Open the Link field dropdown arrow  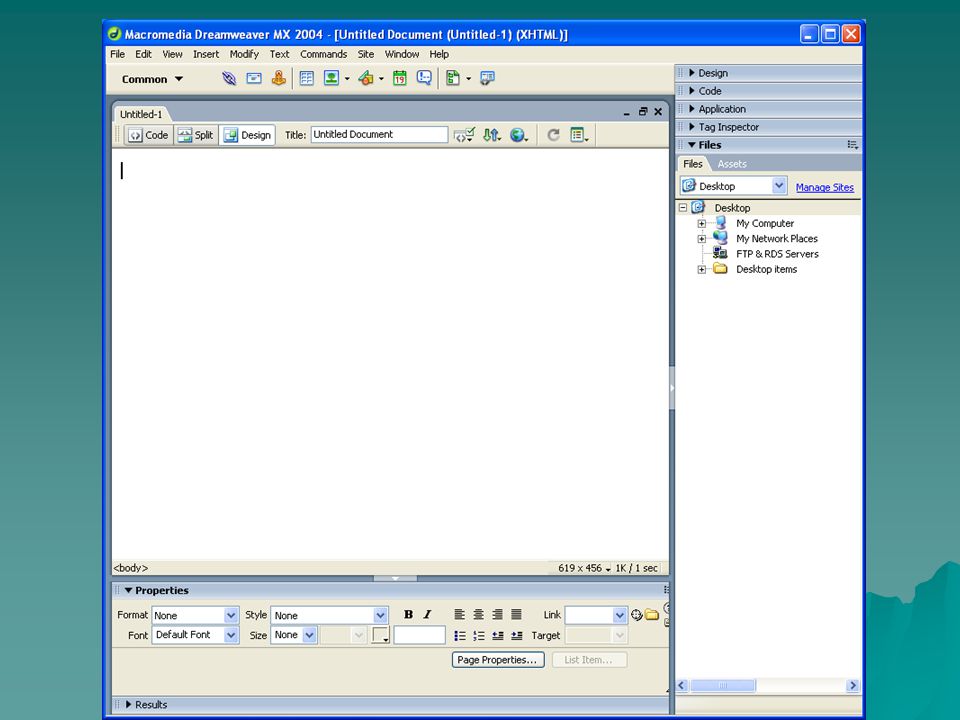click(x=620, y=615)
